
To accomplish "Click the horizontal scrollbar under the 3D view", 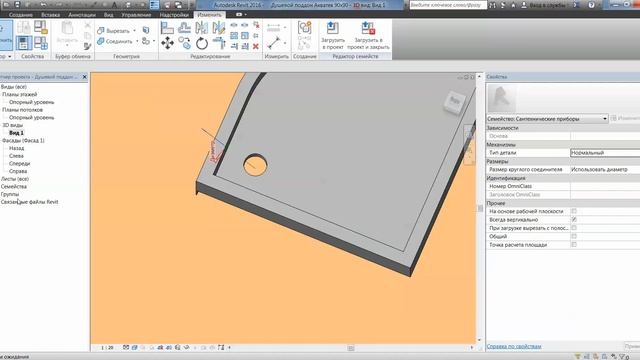I will pos(351,348).
